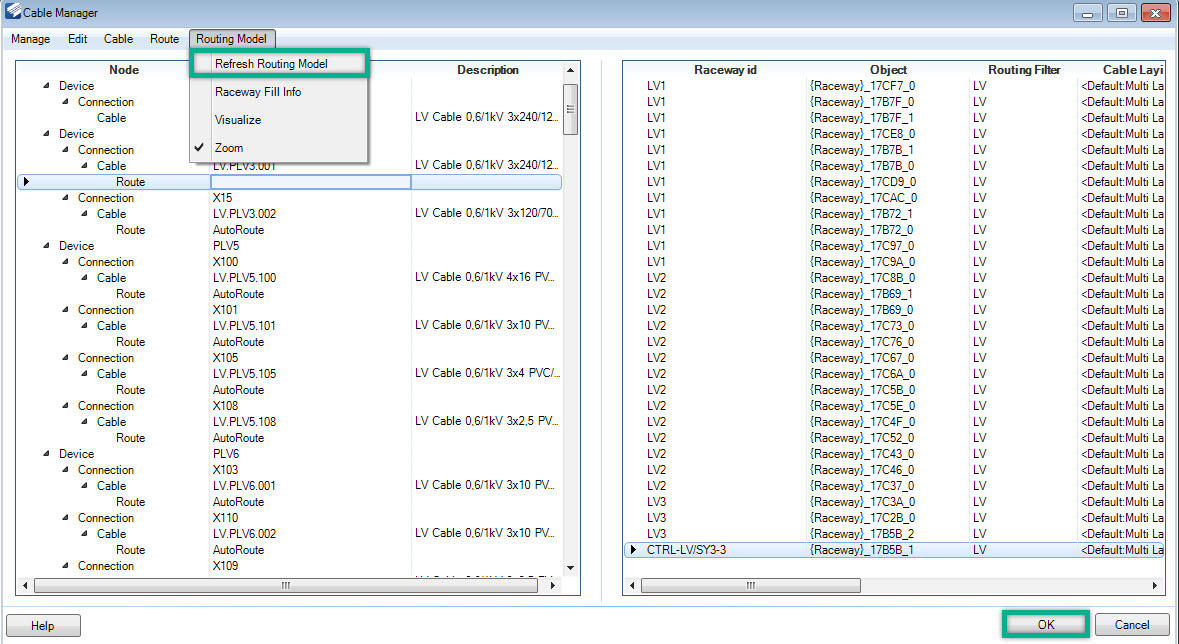1179x644 pixels.
Task: Click the empty Route value input cell
Action: tap(311, 182)
